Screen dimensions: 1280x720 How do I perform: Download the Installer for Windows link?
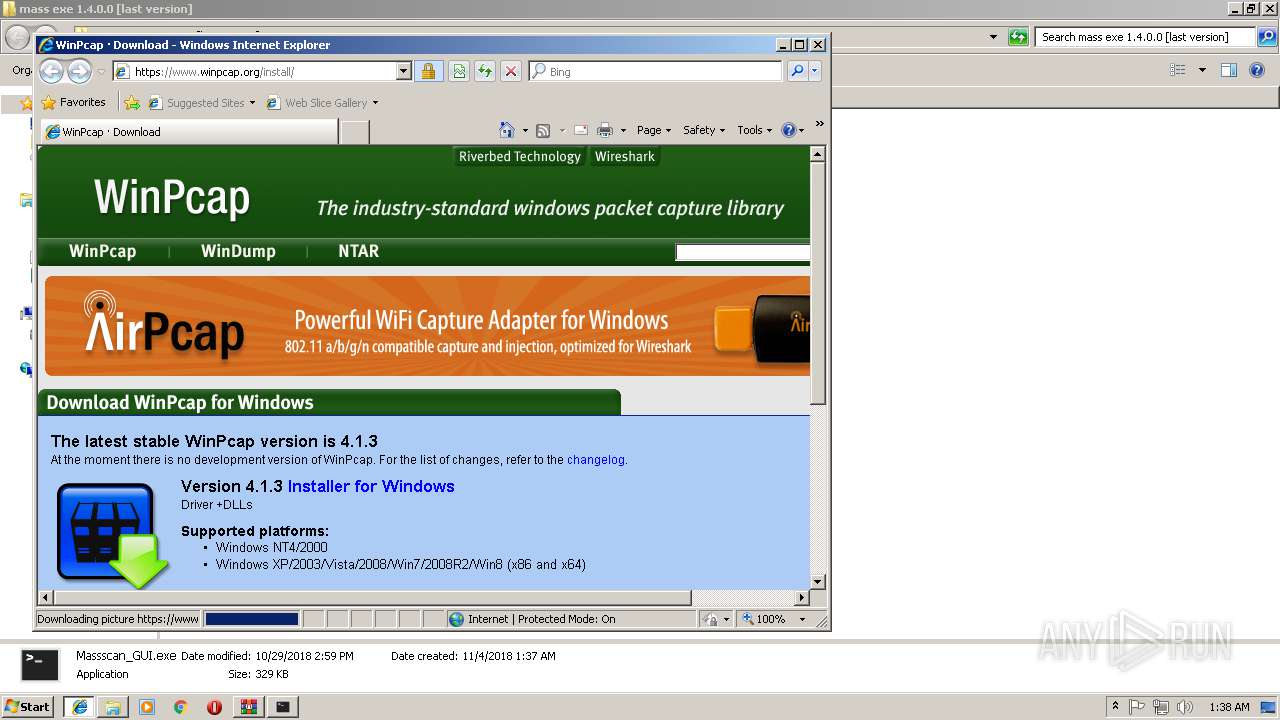(371, 486)
